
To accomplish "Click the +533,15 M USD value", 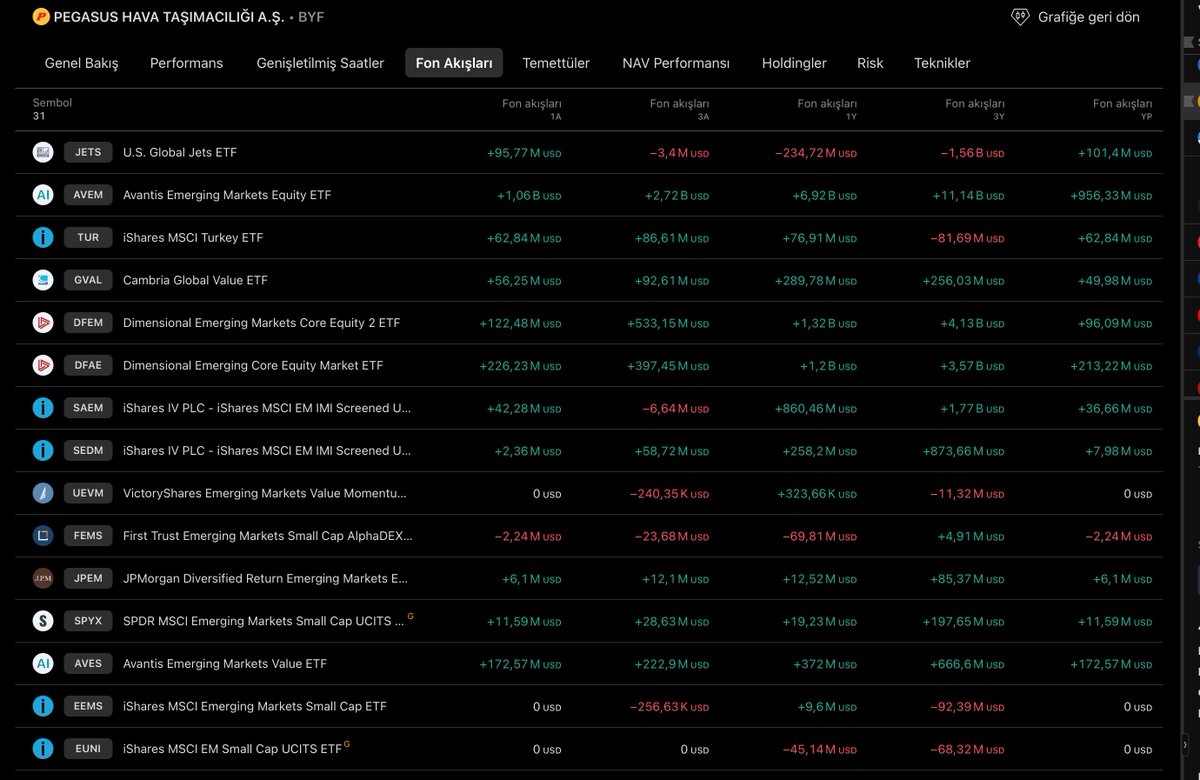I will (x=668, y=323).
